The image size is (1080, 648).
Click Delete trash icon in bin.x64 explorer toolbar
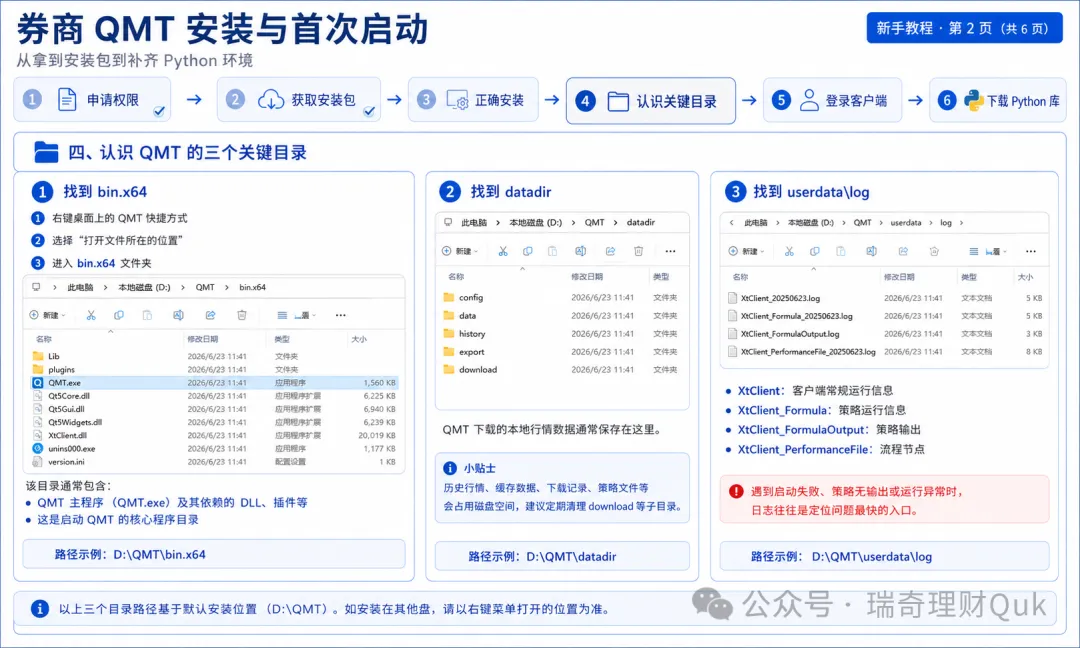tap(242, 315)
